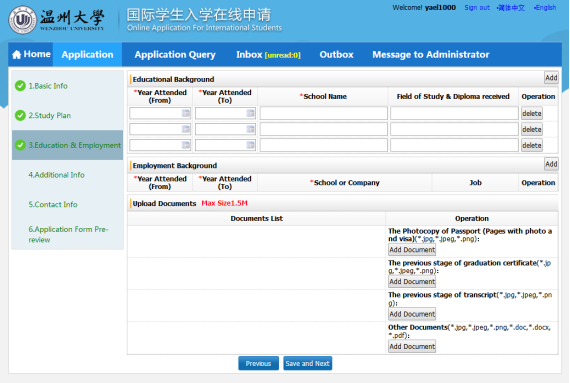
Task: Click Add Document for passport photocopy
Action: 412,250
